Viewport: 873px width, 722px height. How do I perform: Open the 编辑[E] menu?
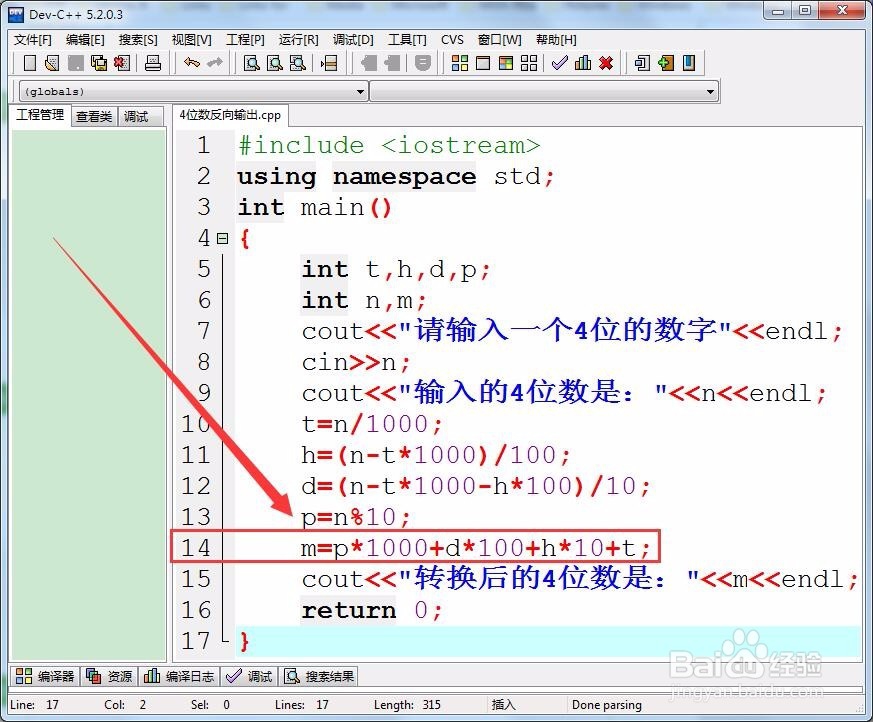click(85, 40)
